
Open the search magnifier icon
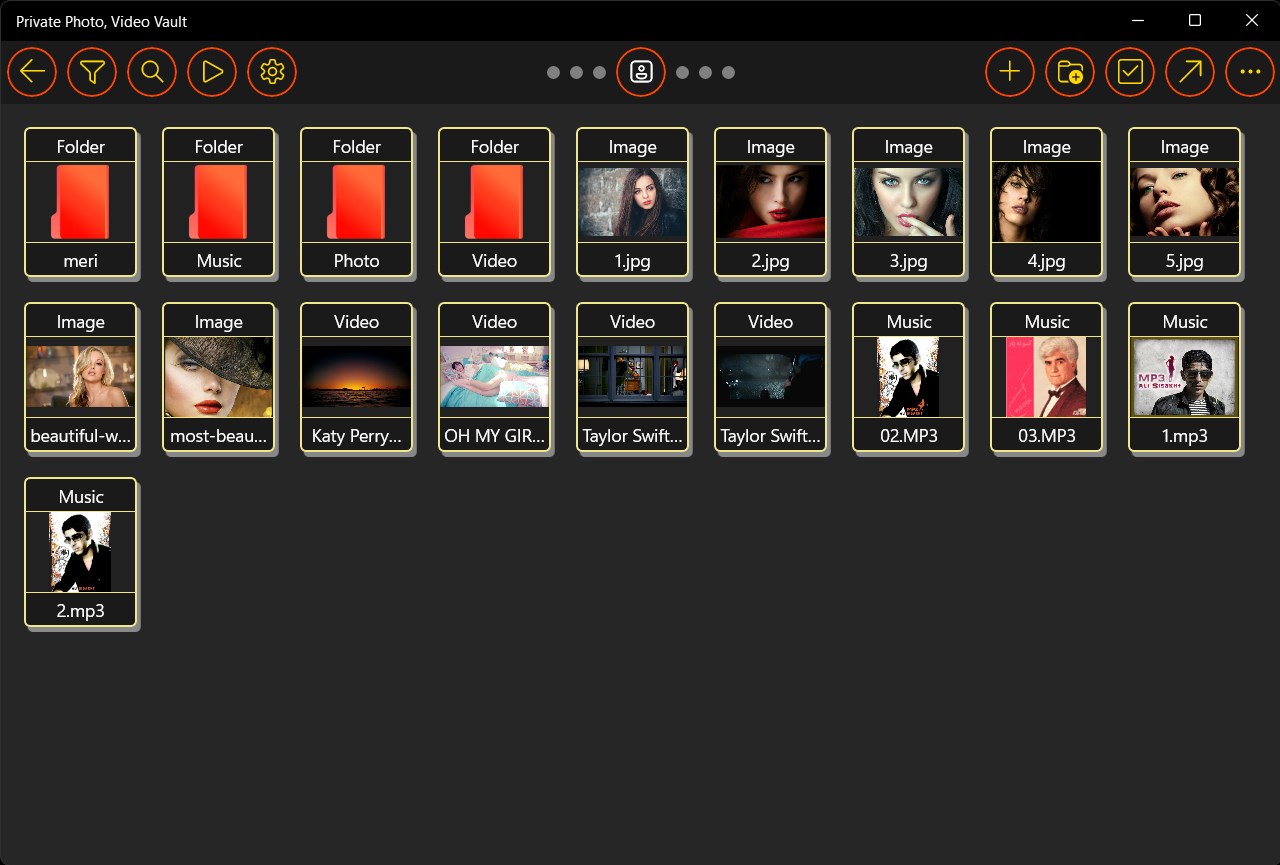pos(152,72)
